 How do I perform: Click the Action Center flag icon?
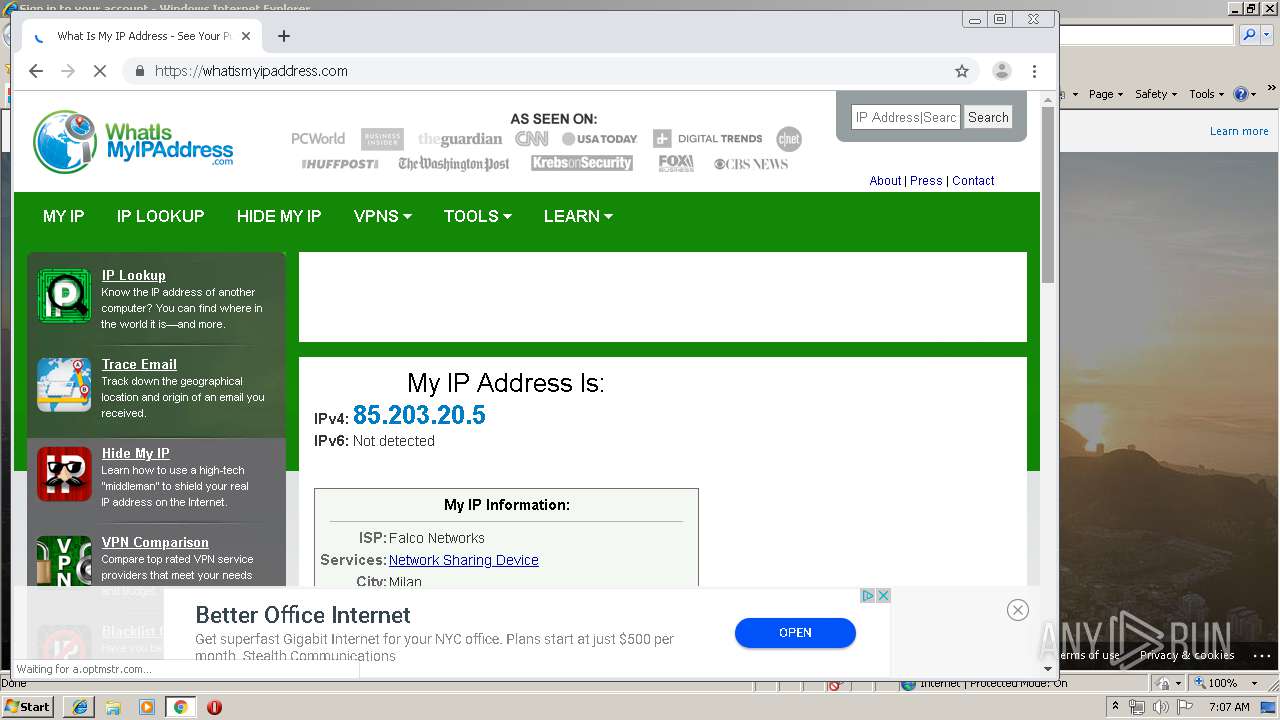pos(1184,707)
